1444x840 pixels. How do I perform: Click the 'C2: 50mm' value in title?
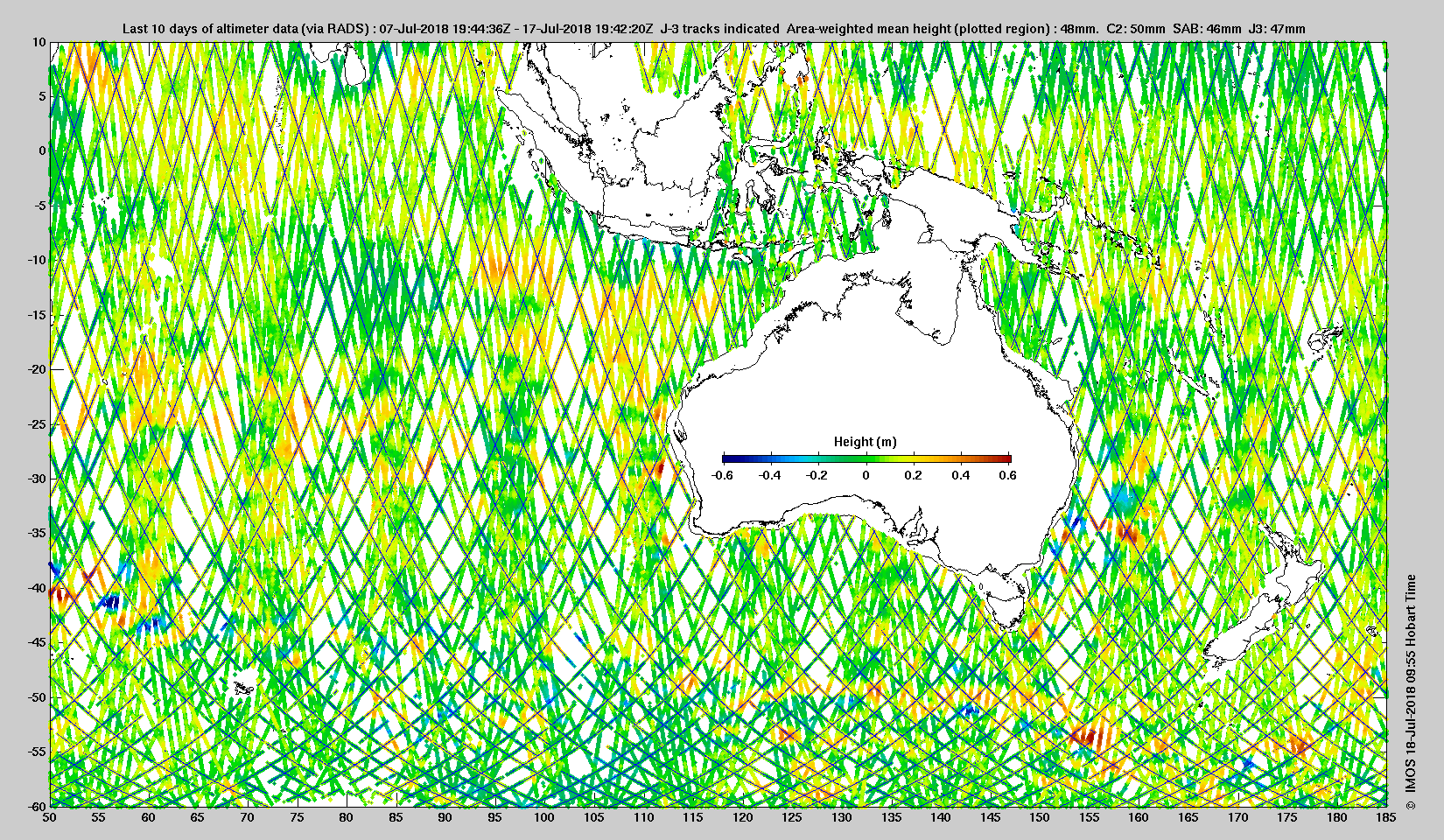click(x=1137, y=29)
